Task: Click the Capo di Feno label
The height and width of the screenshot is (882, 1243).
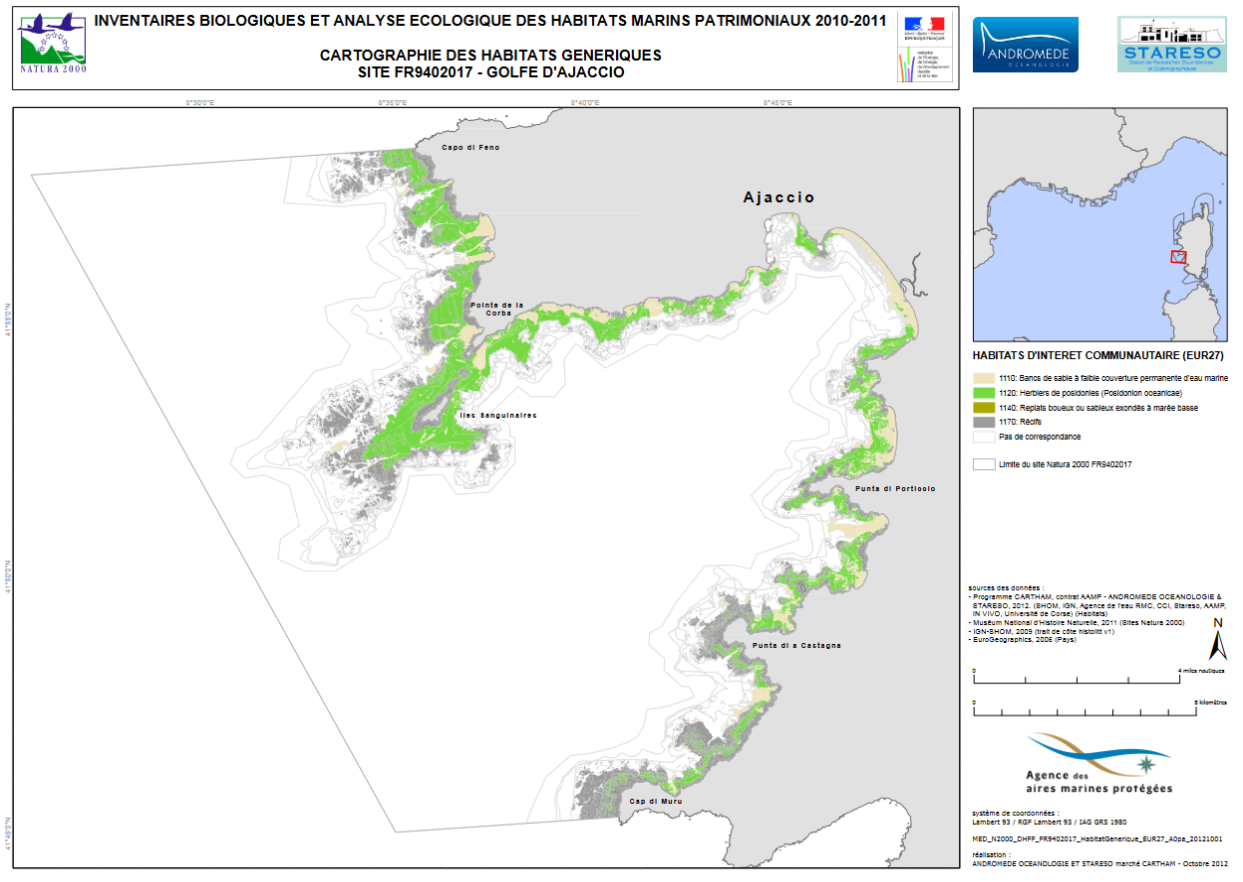Action: pos(471,148)
